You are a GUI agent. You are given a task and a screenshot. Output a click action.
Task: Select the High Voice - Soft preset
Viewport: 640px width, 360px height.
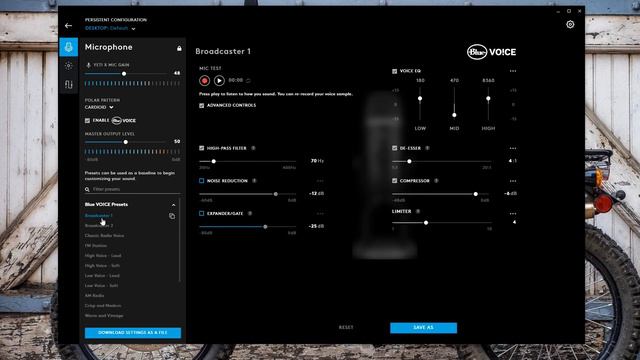point(102,266)
